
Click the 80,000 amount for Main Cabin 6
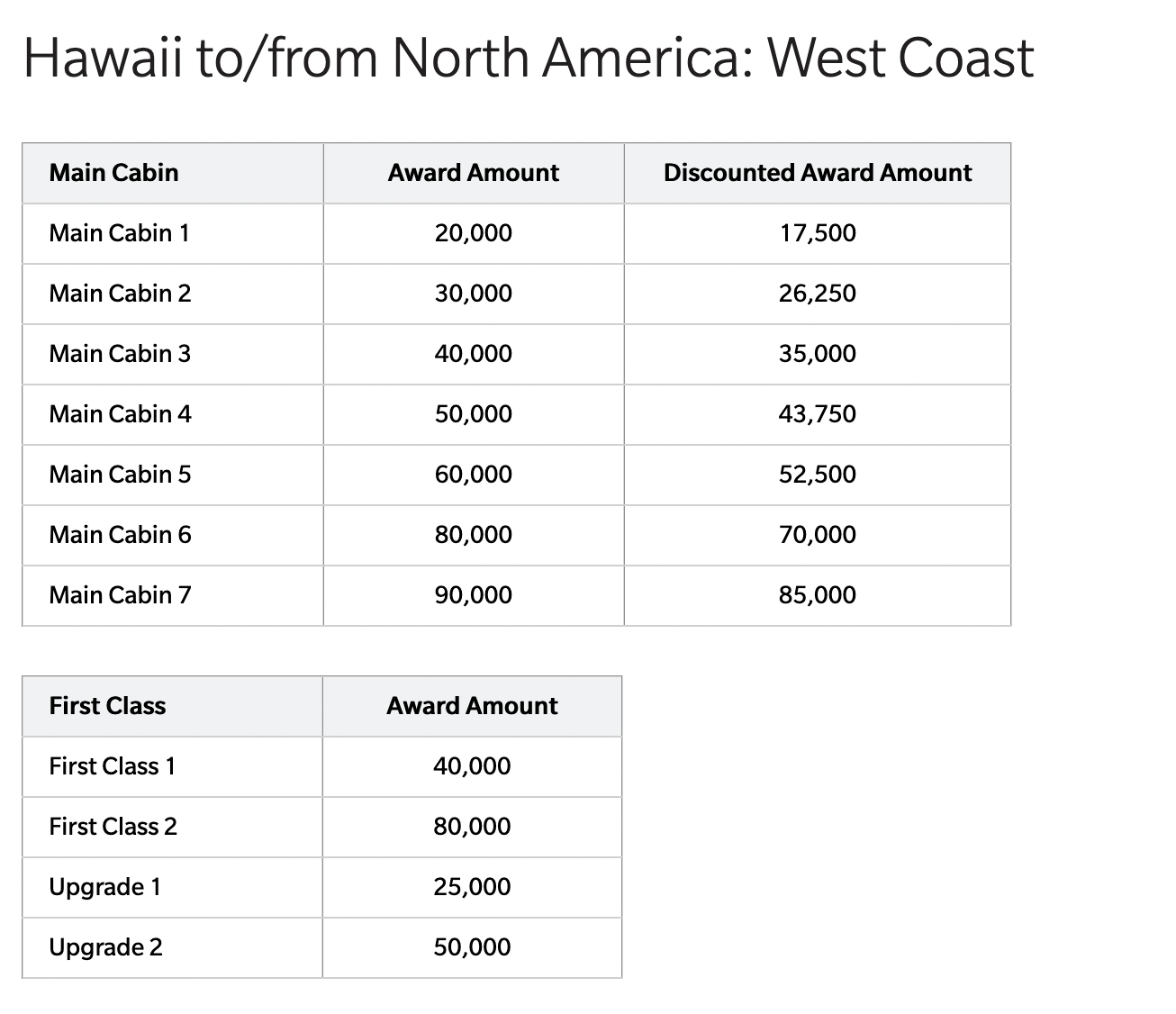(x=474, y=535)
